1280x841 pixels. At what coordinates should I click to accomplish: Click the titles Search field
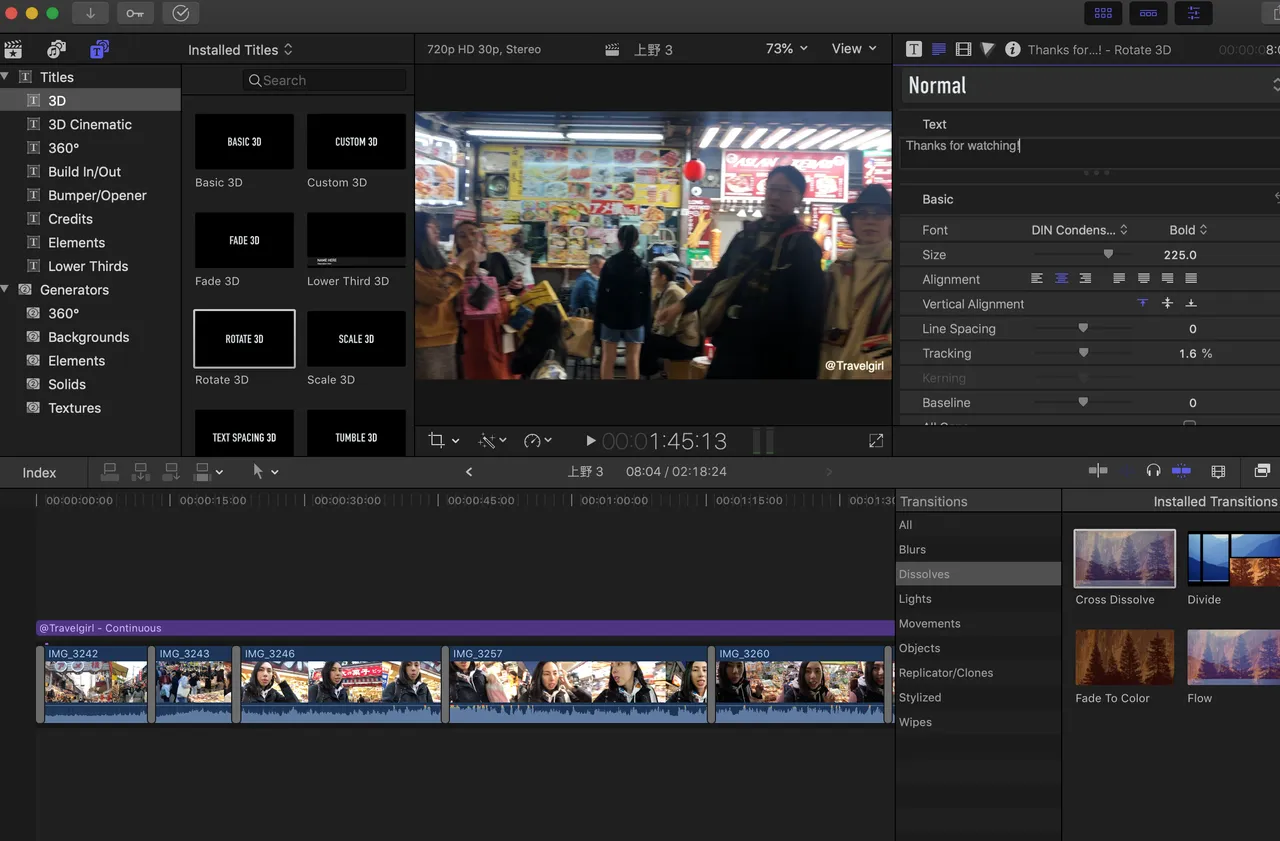324,80
